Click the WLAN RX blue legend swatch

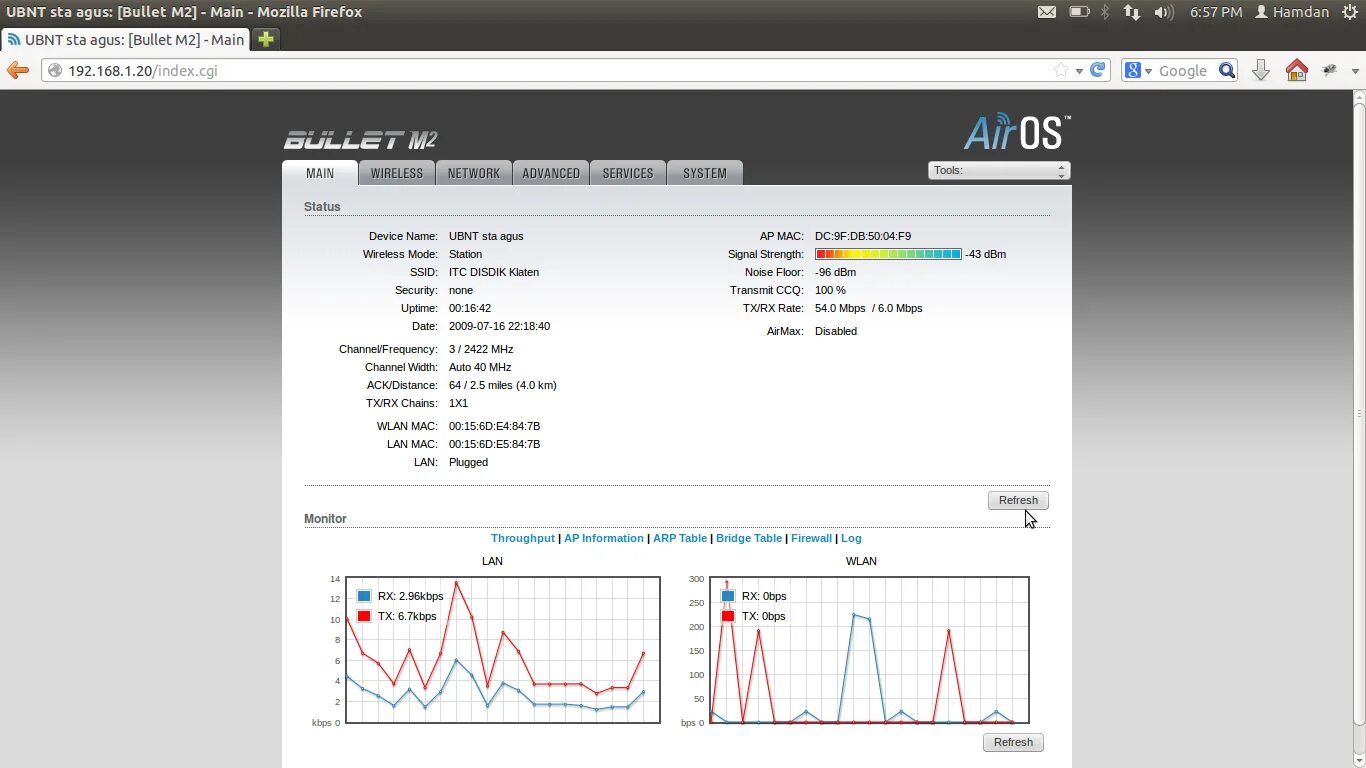(728, 596)
